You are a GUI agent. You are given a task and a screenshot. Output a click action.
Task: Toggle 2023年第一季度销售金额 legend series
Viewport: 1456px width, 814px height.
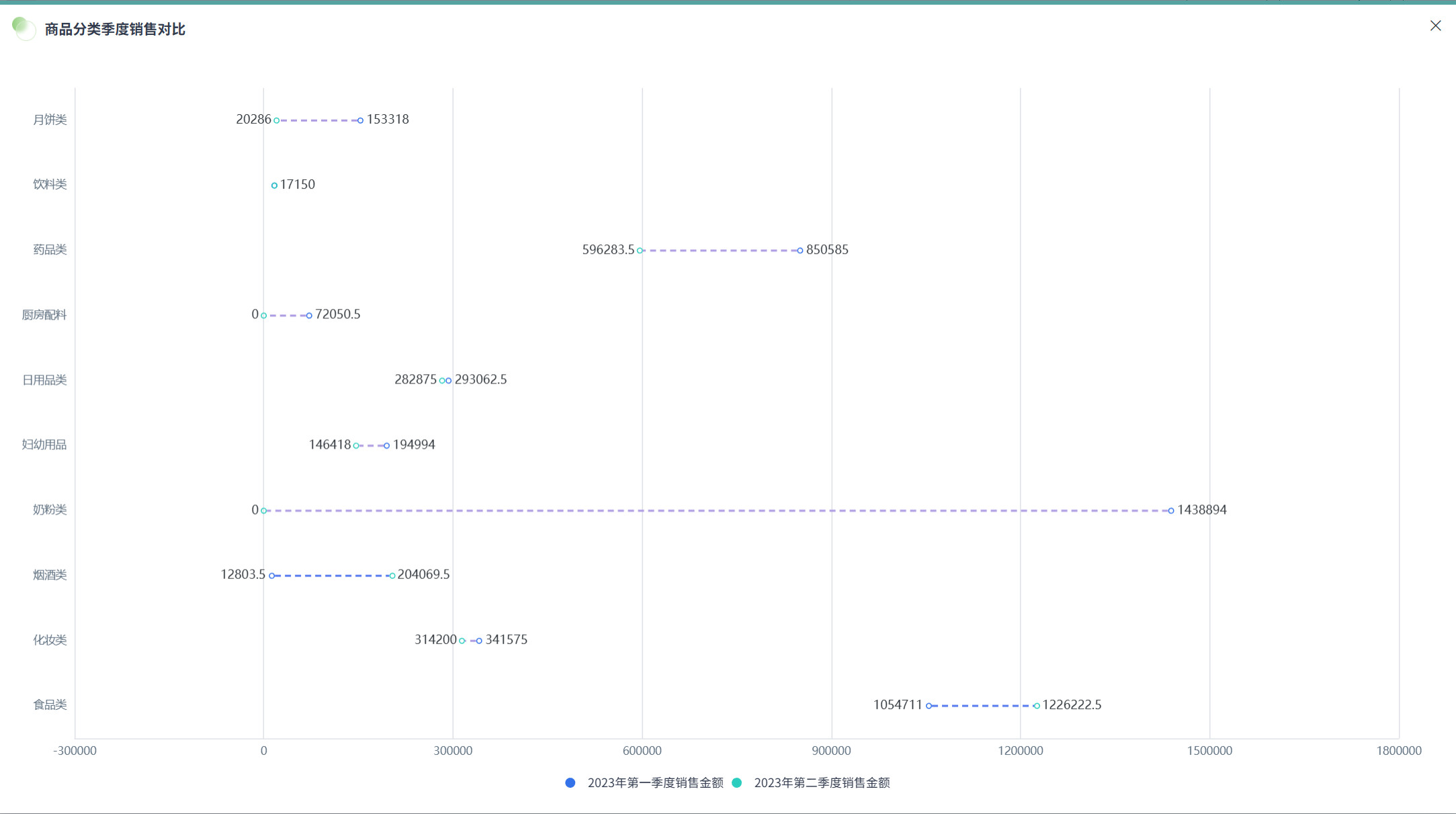(x=654, y=782)
